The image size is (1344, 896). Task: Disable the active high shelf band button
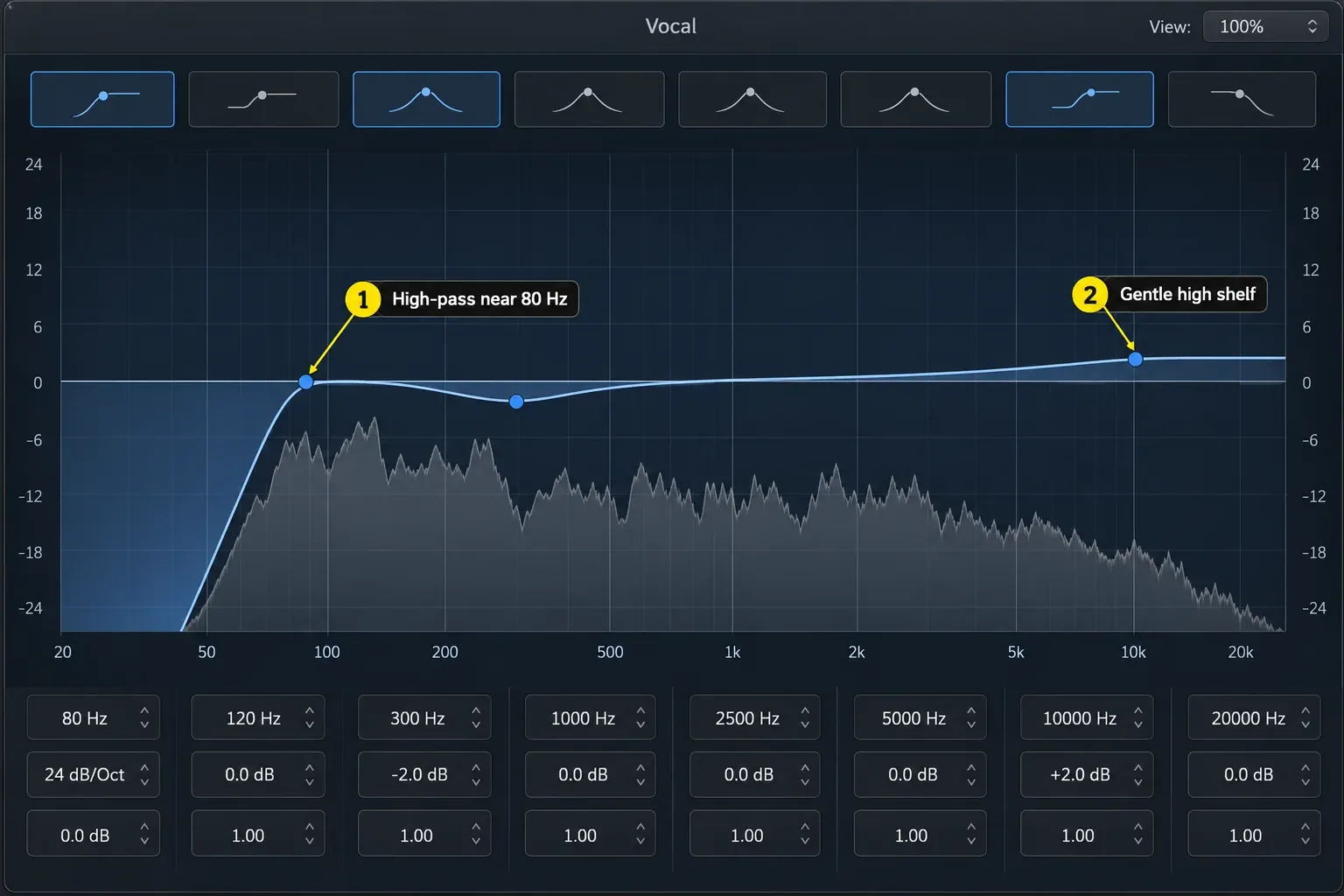tap(1080, 100)
